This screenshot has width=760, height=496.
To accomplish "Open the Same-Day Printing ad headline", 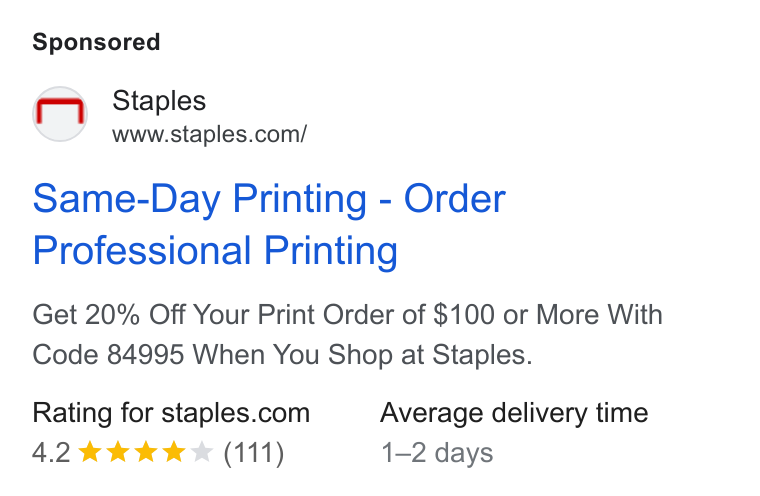I will tap(269, 199).
